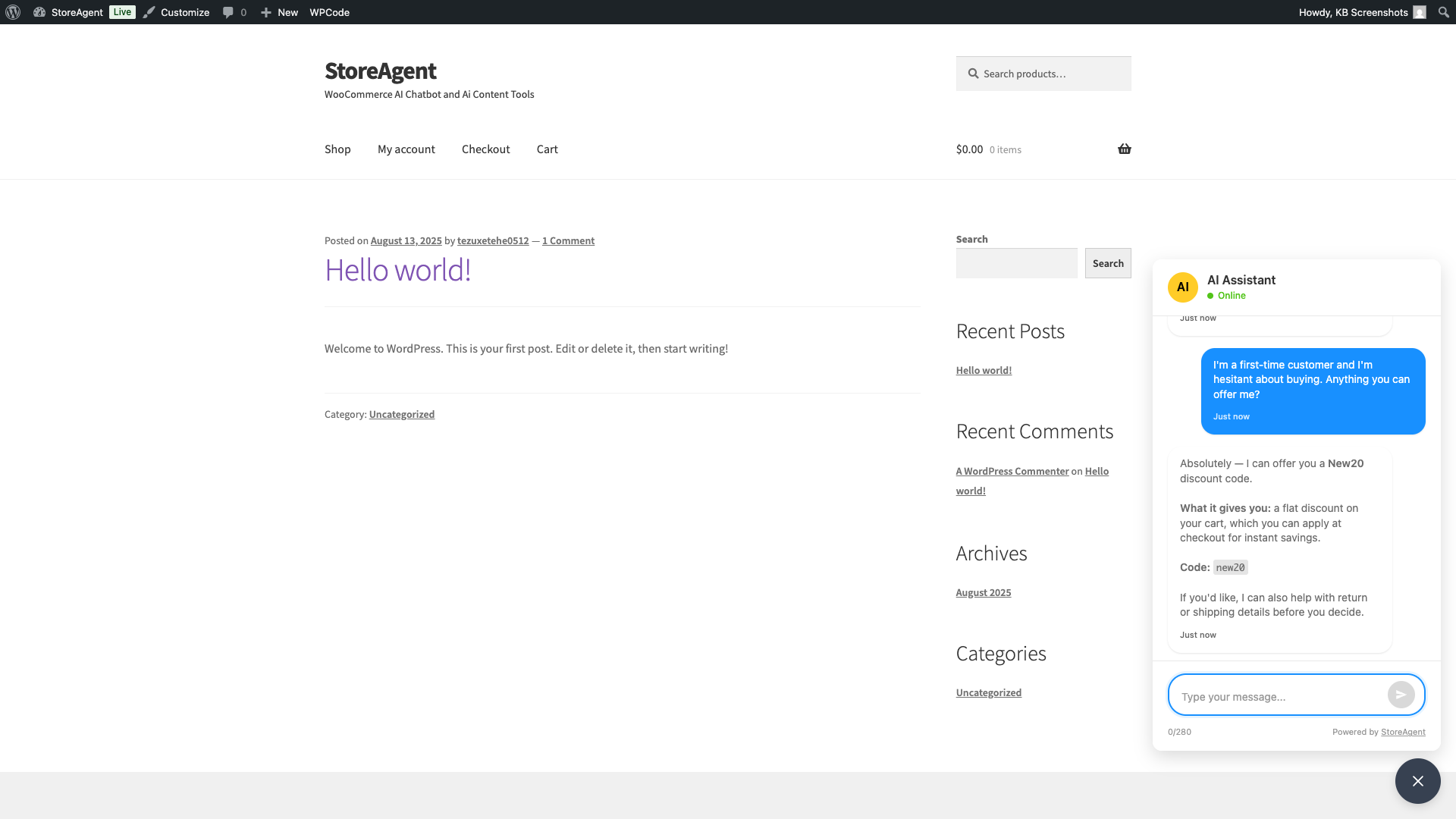Image resolution: width=1456 pixels, height=819 pixels.
Task: Open Uncategorized under Categories
Action: (x=989, y=692)
